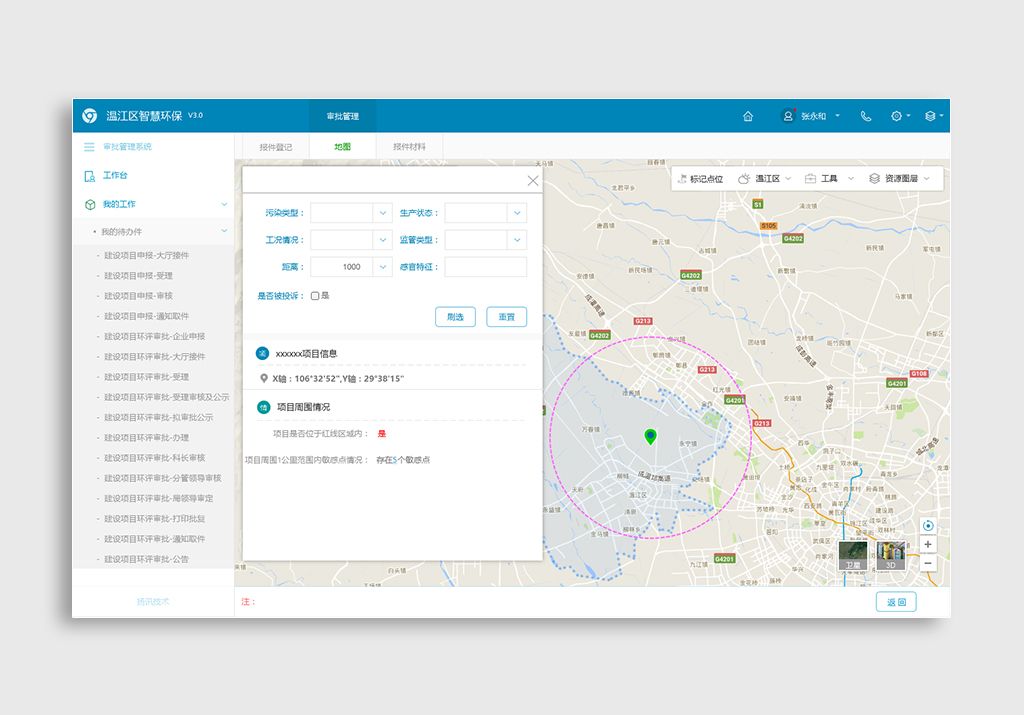Click the 筛选 filter button
This screenshot has height=715, width=1024.
coord(455,317)
